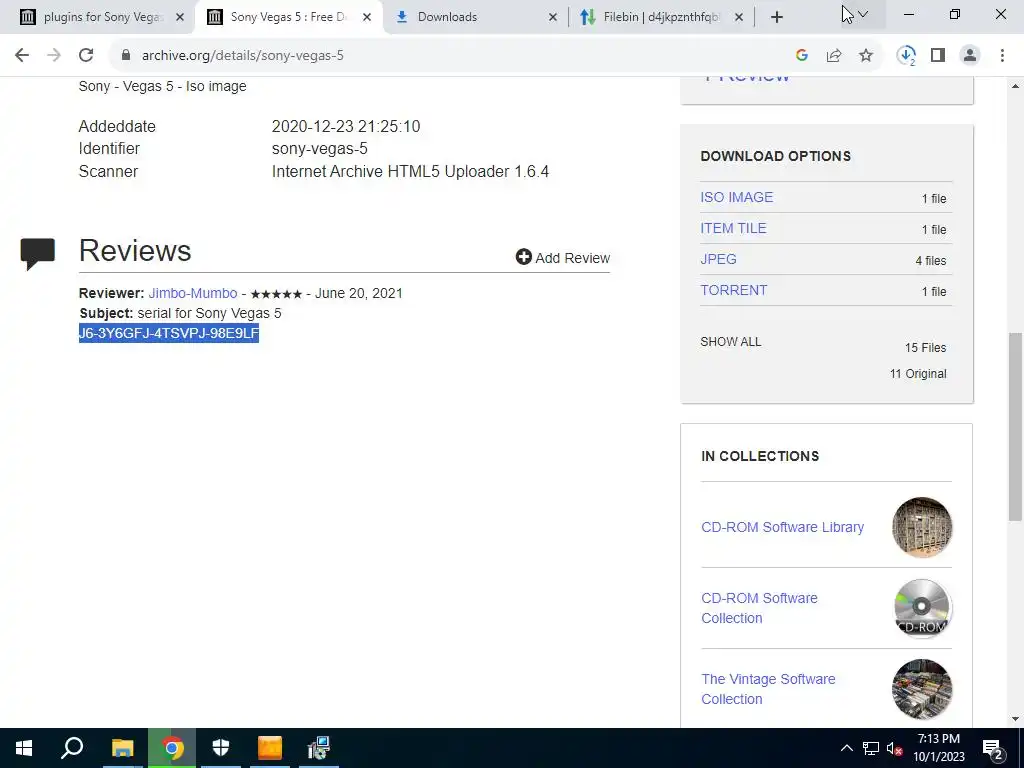The image size is (1024, 768).
Task: Click the page vertical scrollbar thumb
Action: click(x=1016, y=426)
